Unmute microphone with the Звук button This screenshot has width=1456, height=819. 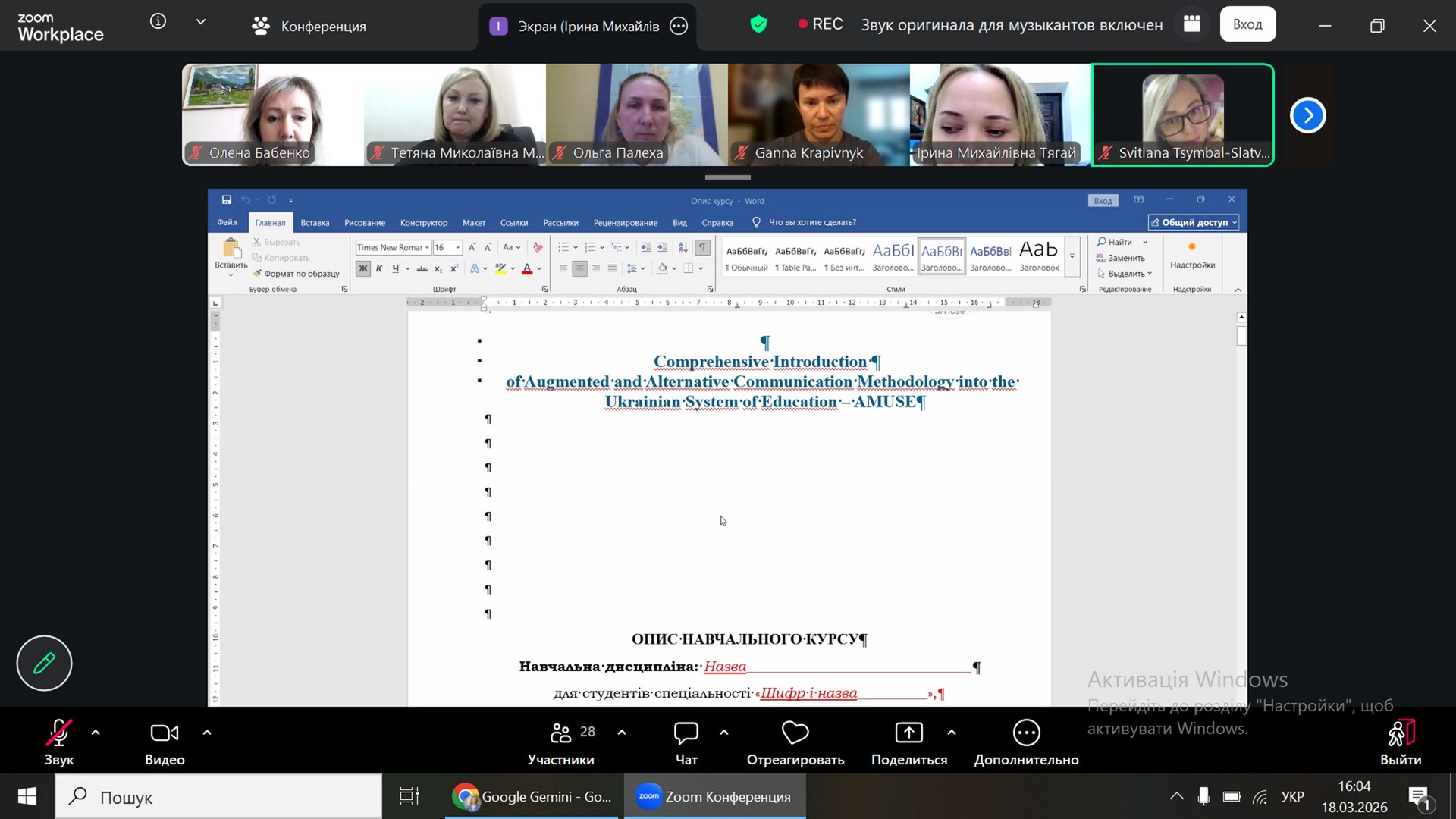[58, 733]
